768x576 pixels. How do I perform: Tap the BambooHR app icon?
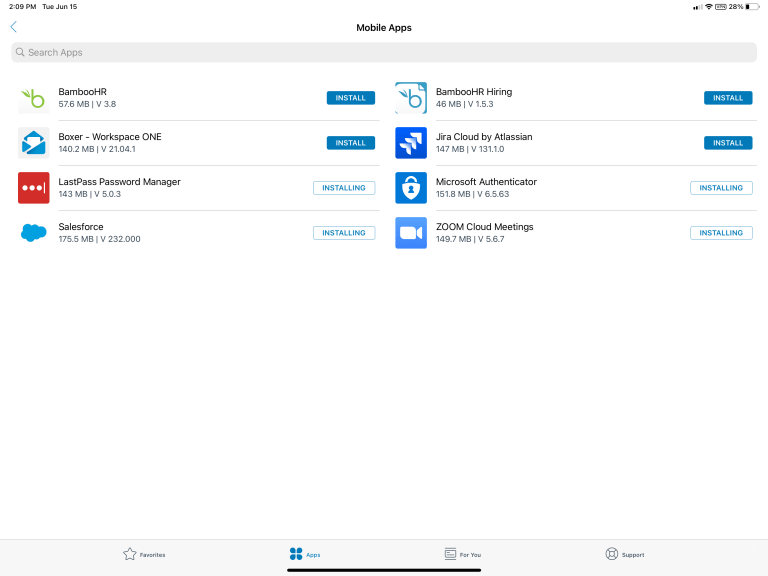pos(33,98)
